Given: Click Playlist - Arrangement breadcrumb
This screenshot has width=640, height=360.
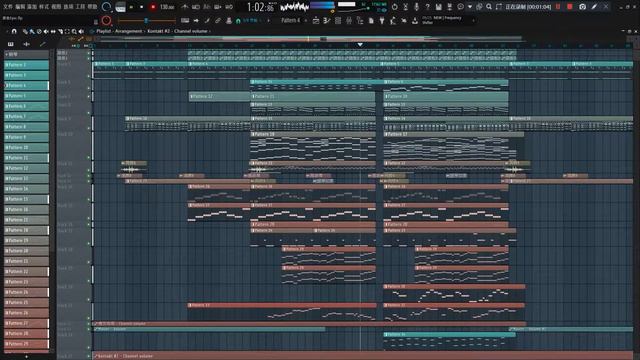Looking at the screenshot, I should pos(119,31).
